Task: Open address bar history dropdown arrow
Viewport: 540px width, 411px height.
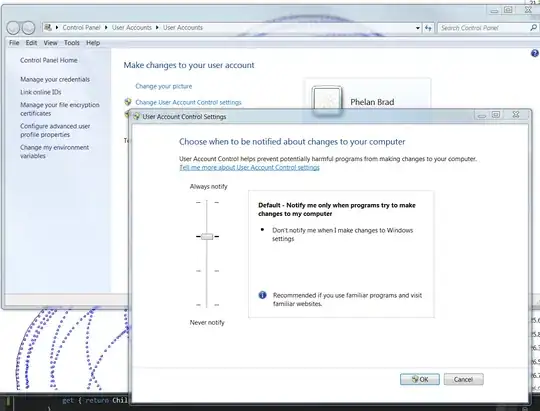Action: (x=417, y=28)
